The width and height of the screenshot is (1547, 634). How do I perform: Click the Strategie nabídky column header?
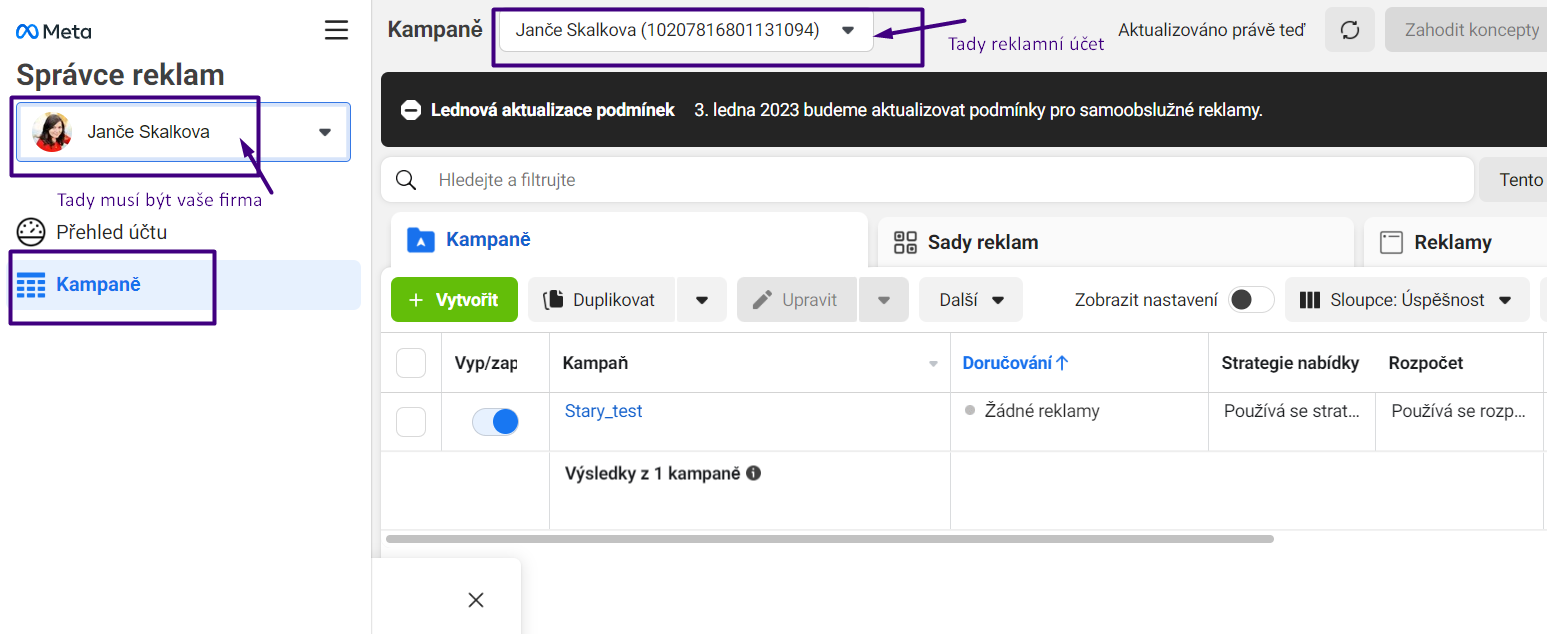[x=1290, y=363]
